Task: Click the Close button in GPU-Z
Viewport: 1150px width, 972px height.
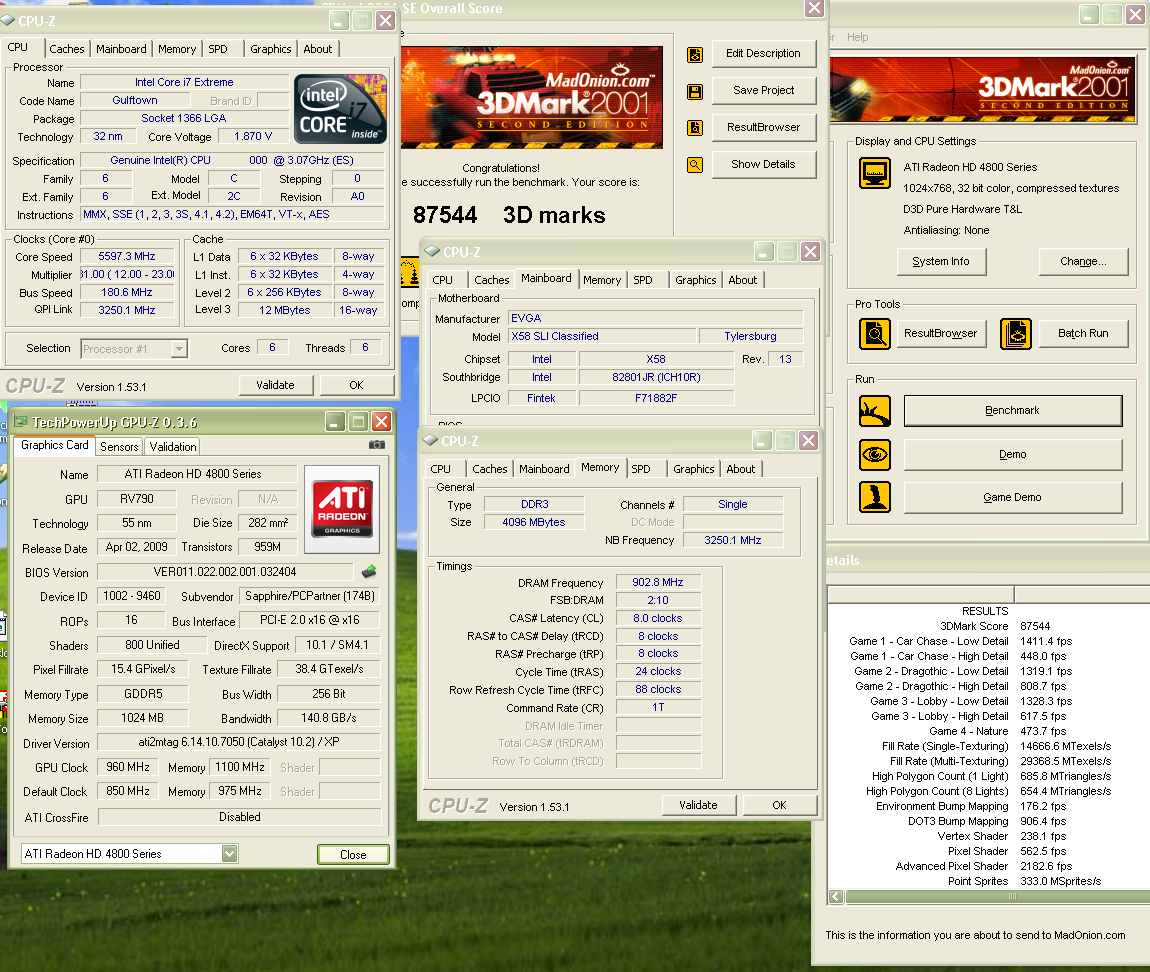Action: click(x=354, y=855)
